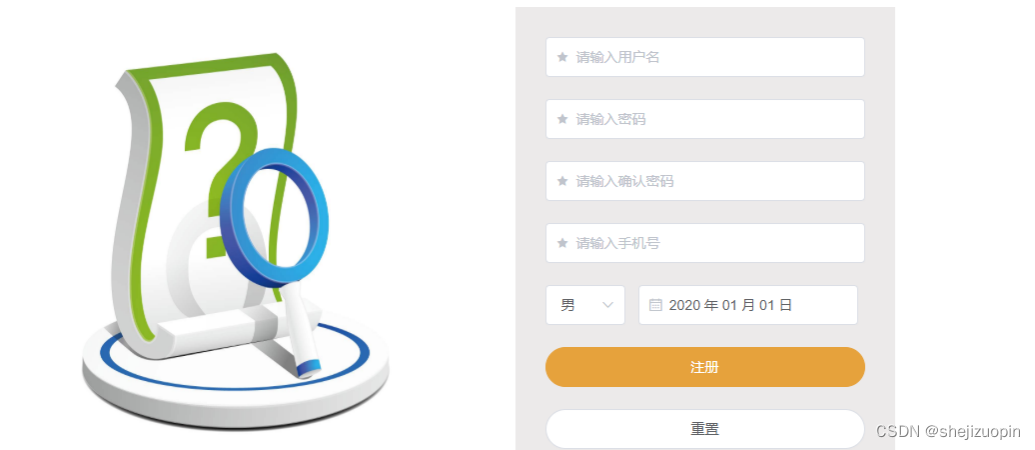Select the 请输入手机号 phone input
1035x450 pixels.
(705, 243)
